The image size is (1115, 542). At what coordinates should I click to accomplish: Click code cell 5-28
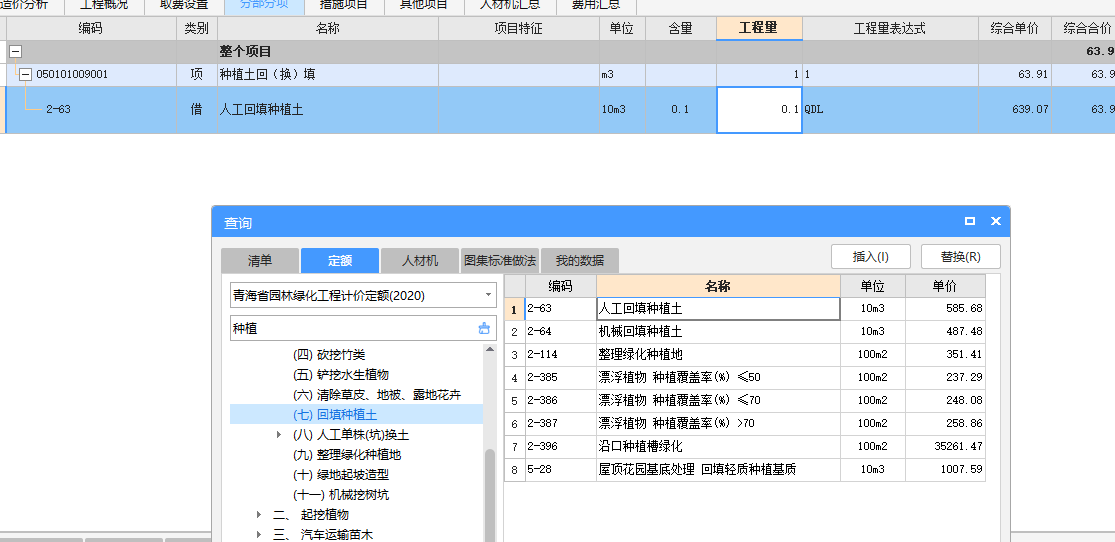pyautogui.click(x=560, y=469)
